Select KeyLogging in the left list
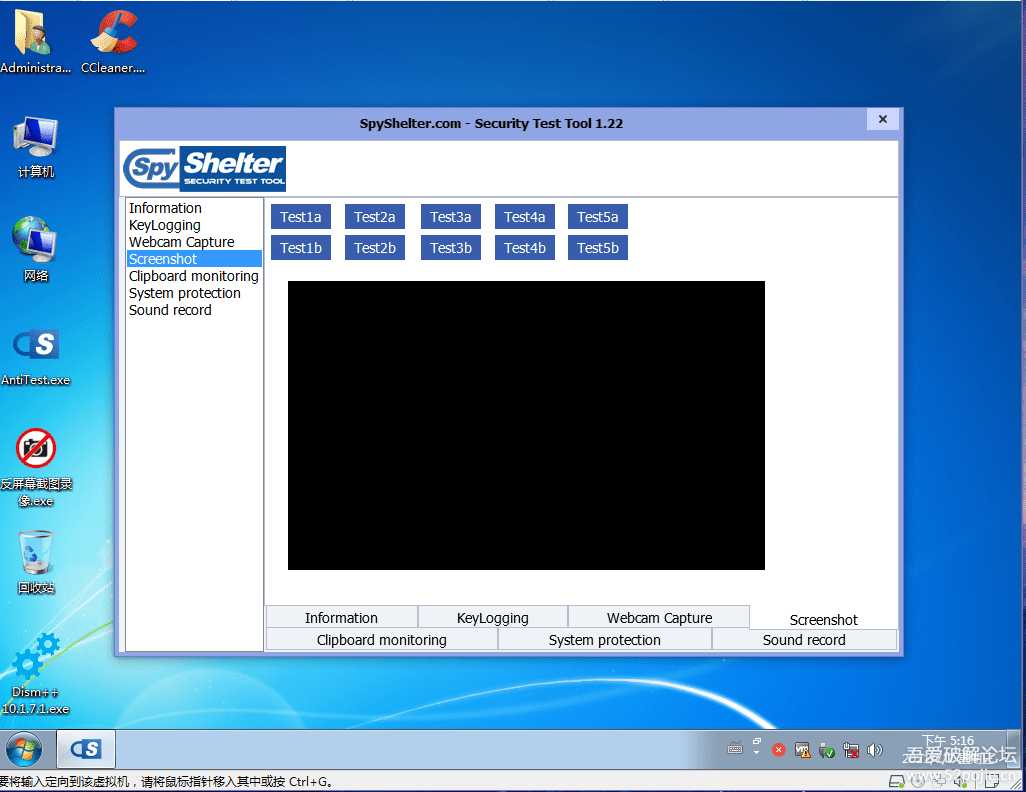1026x792 pixels. click(165, 225)
